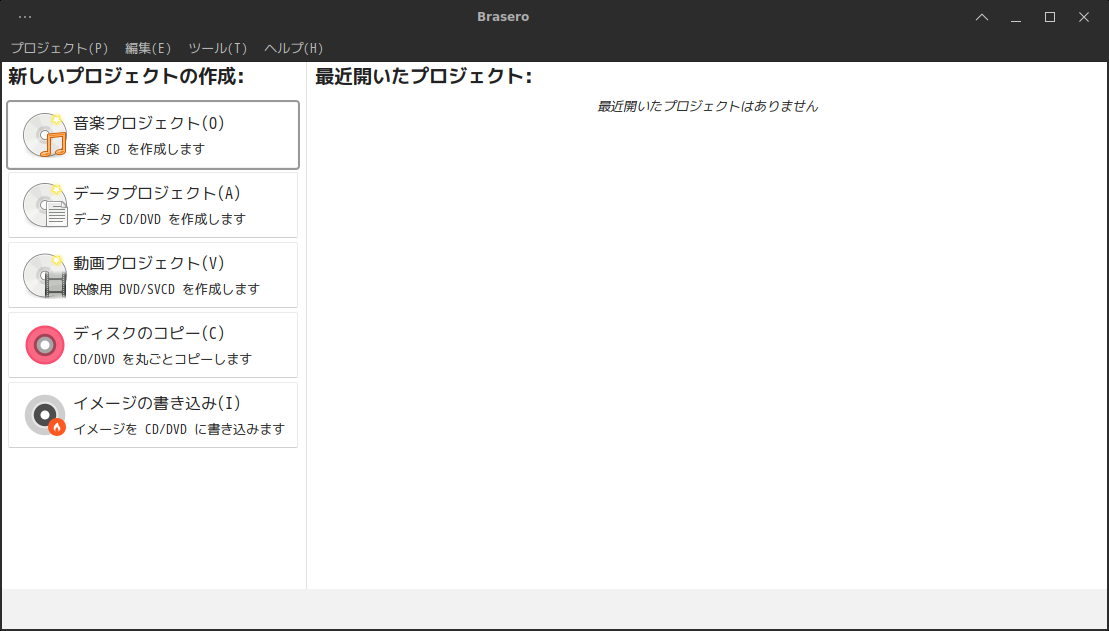Open the ヘルプ(H) menu

[x=294, y=48]
